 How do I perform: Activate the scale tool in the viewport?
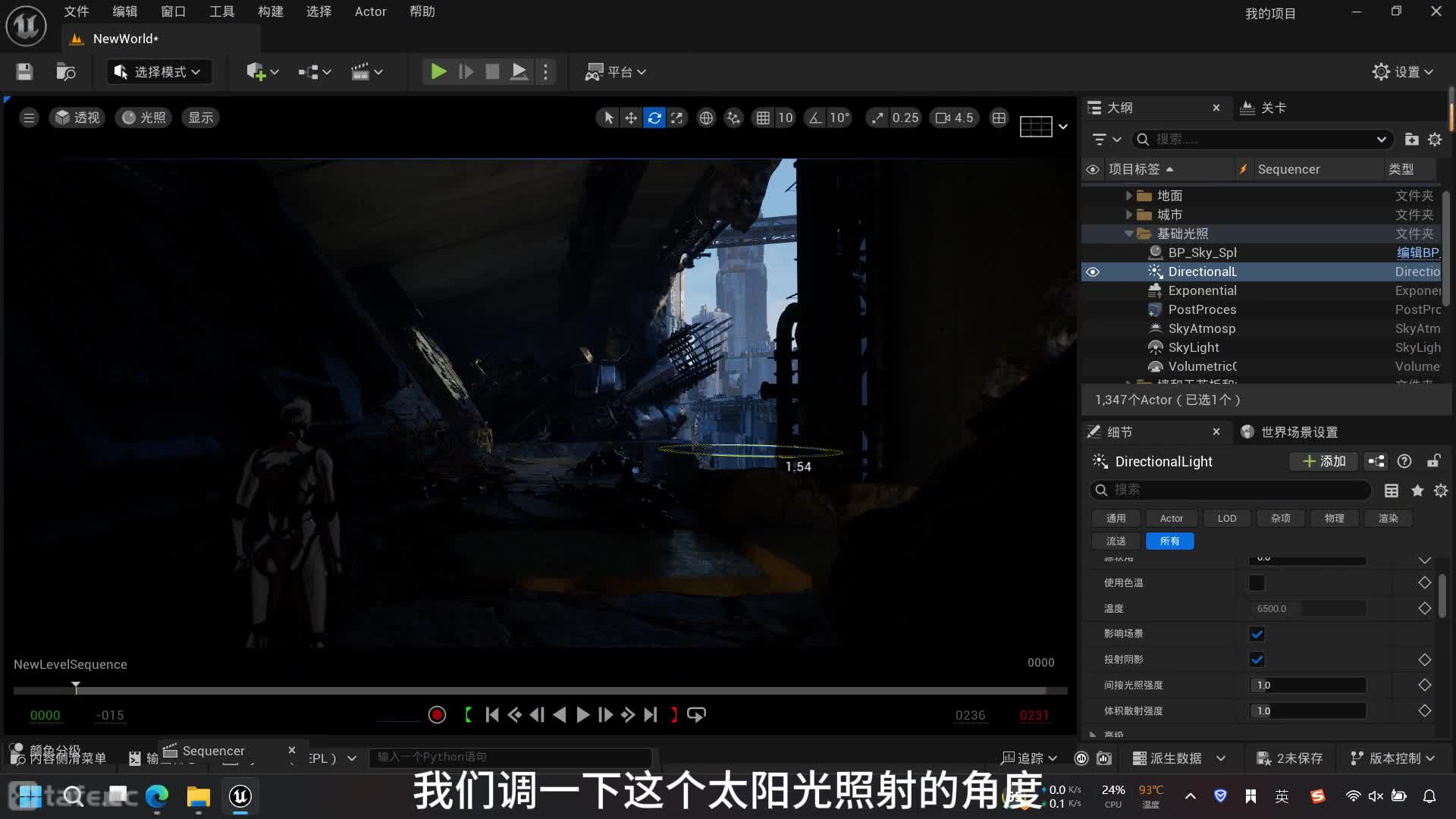coord(676,118)
